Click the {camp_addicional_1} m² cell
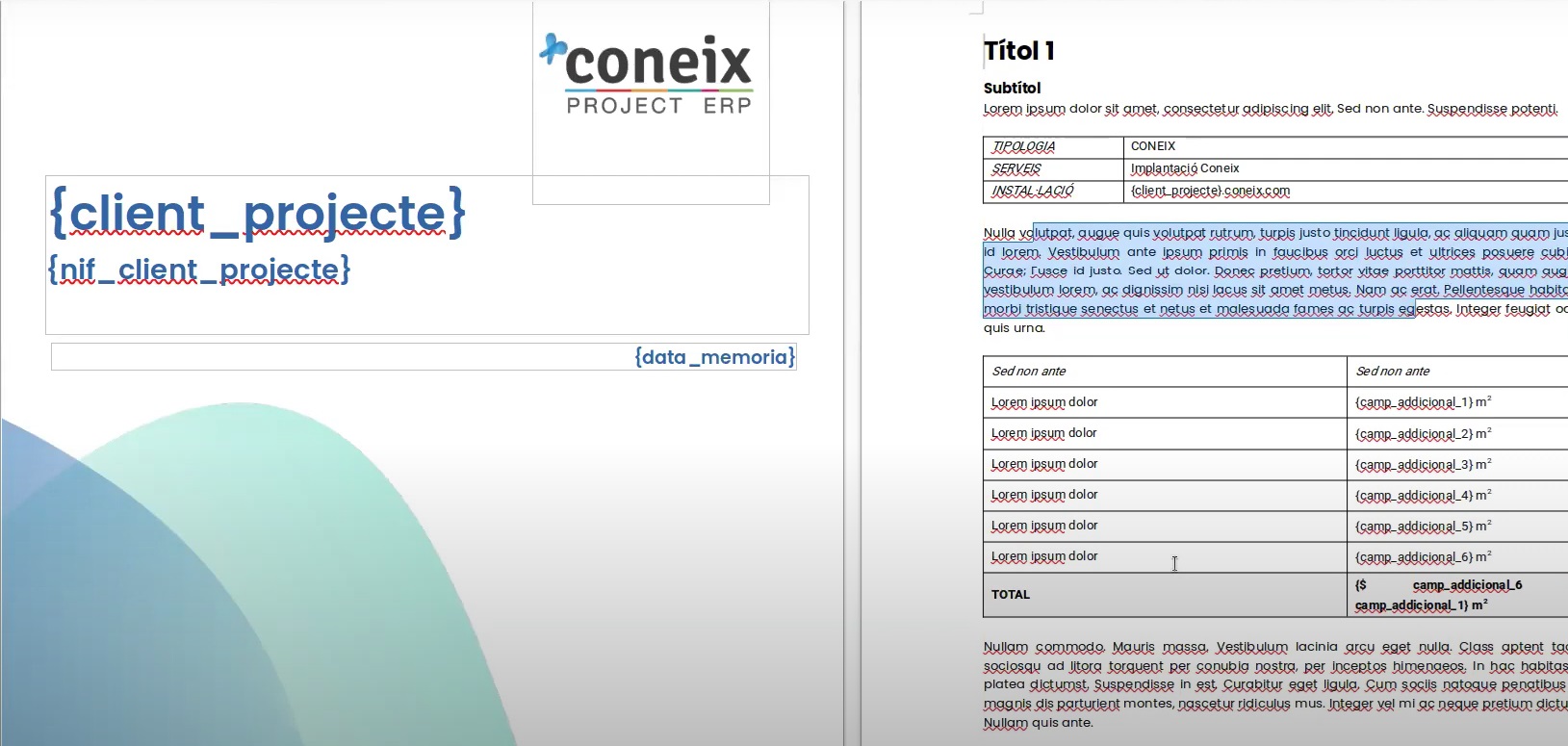The width and height of the screenshot is (1568, 746). (x=1457, y=402)
